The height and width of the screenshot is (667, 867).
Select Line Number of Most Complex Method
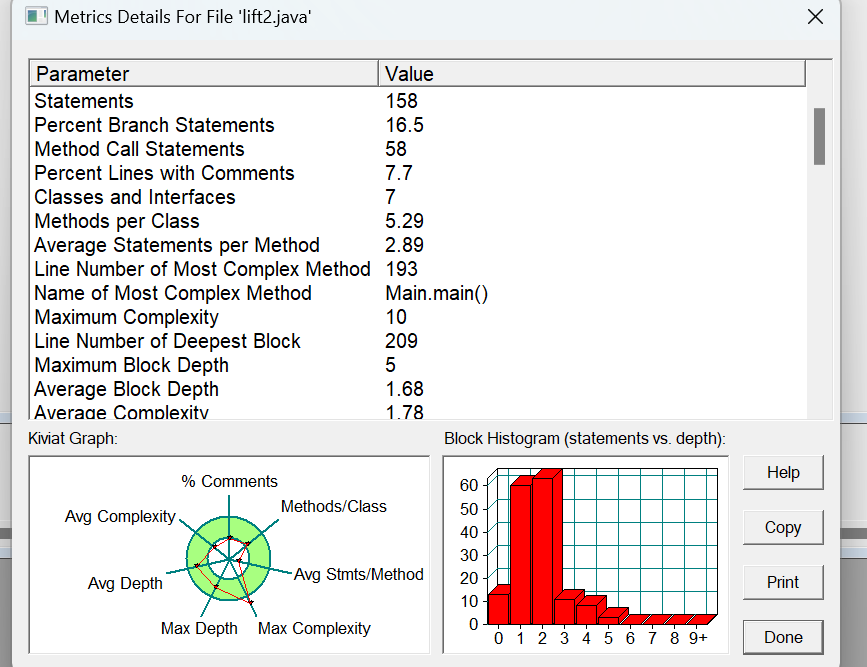click(x=418, y=269)
